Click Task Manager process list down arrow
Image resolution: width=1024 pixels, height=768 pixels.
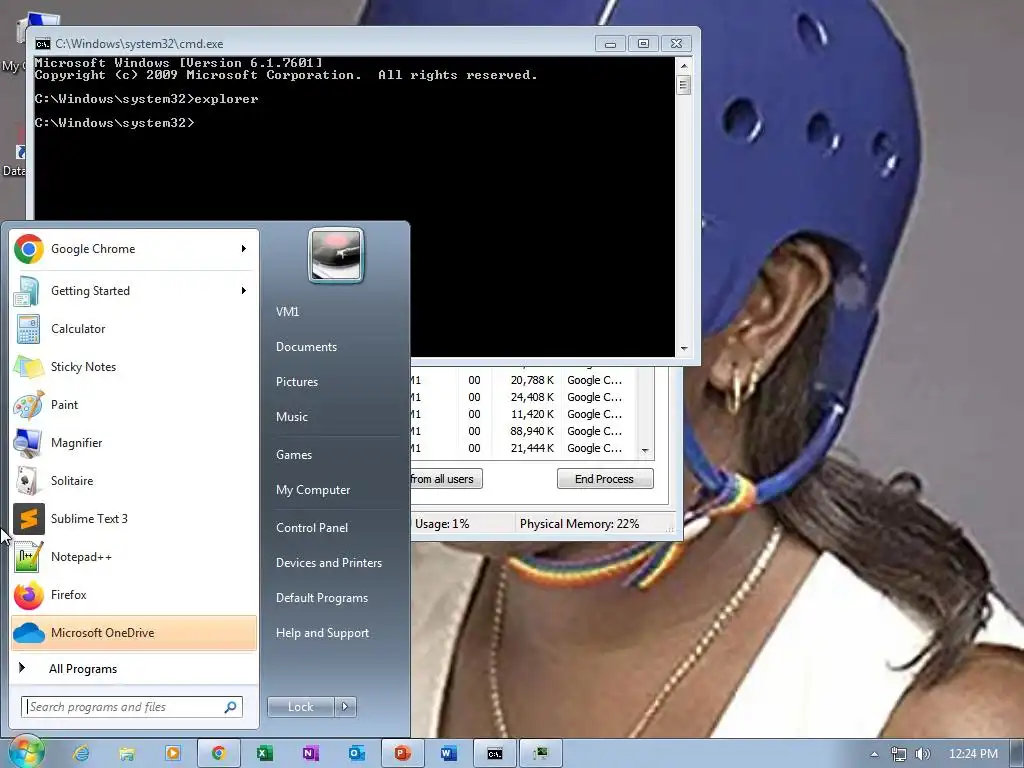(645, 451)
